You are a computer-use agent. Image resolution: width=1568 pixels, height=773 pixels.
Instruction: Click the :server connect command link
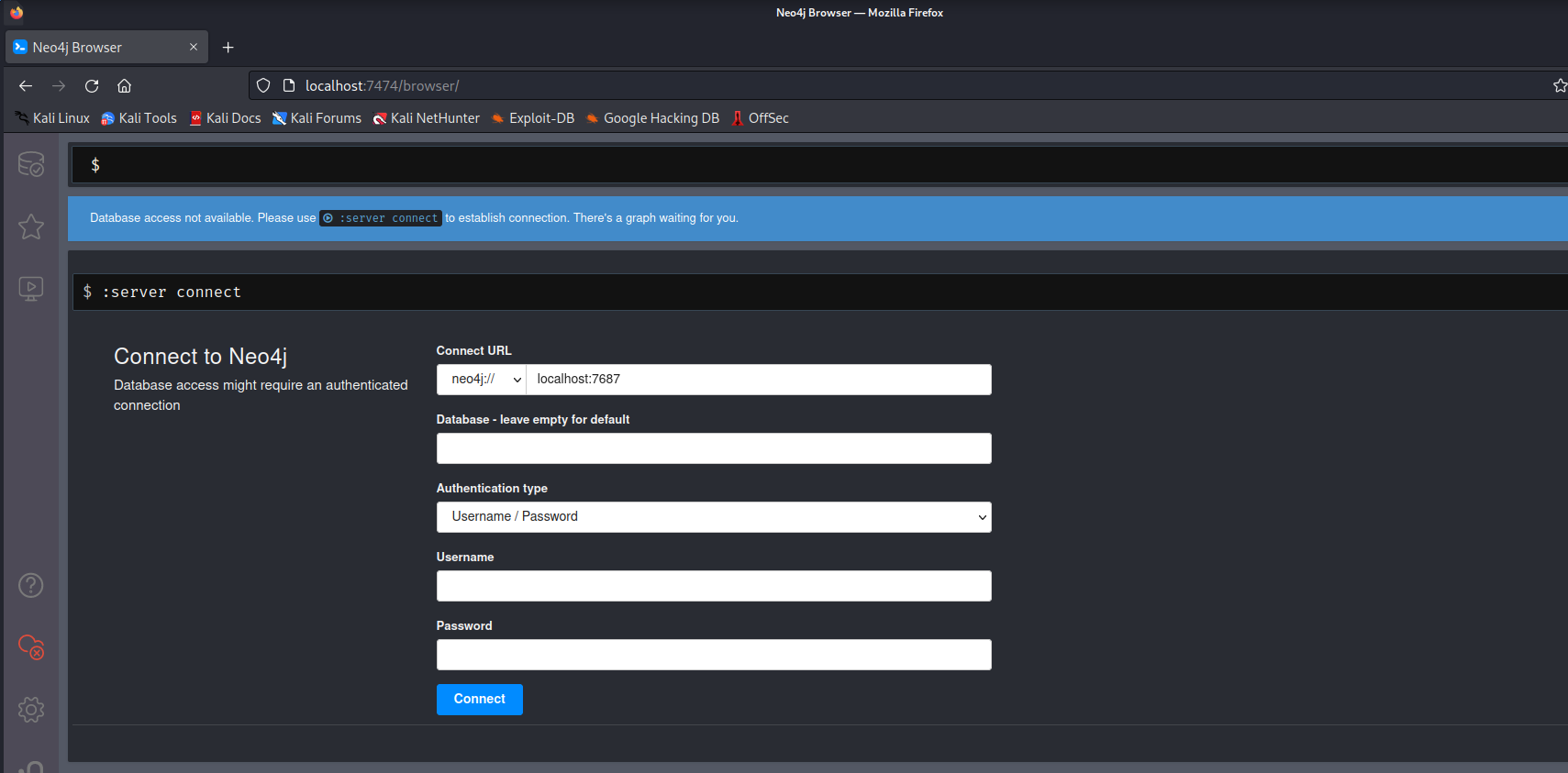[x=381, y=218]
